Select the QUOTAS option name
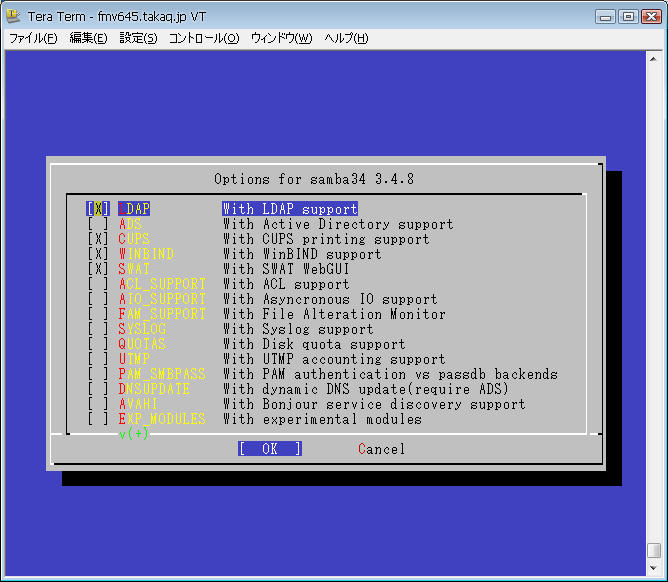668x582 pixels. point(142,344)
